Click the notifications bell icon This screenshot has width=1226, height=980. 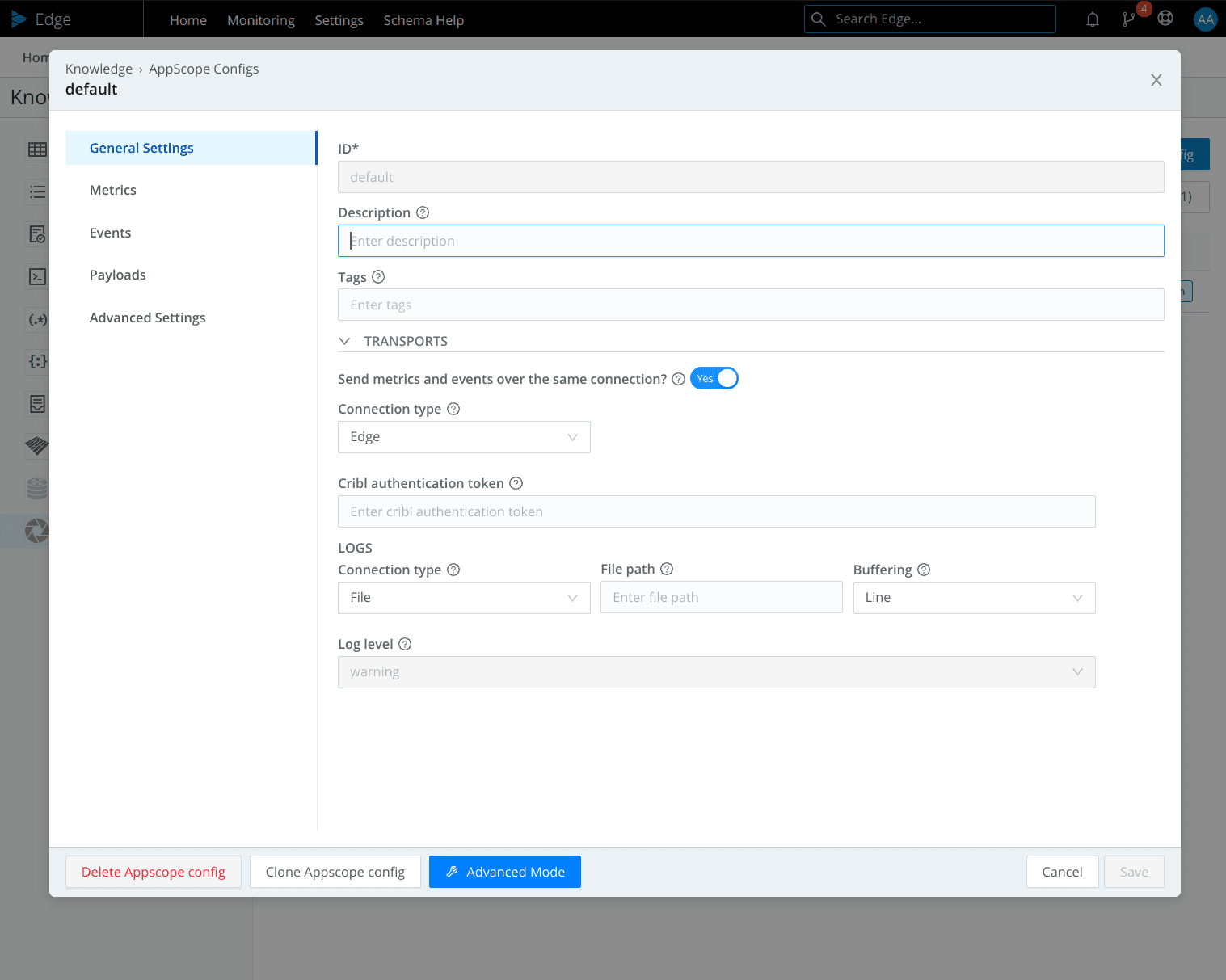1092,19
